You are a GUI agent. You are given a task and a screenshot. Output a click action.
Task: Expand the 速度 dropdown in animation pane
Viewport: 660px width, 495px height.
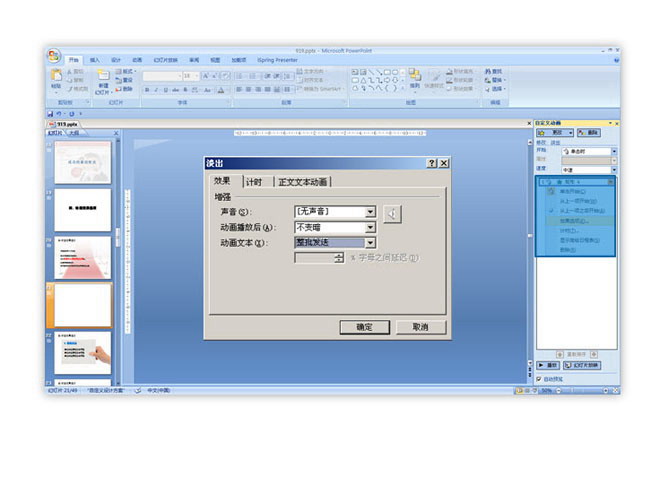(613, 170)
